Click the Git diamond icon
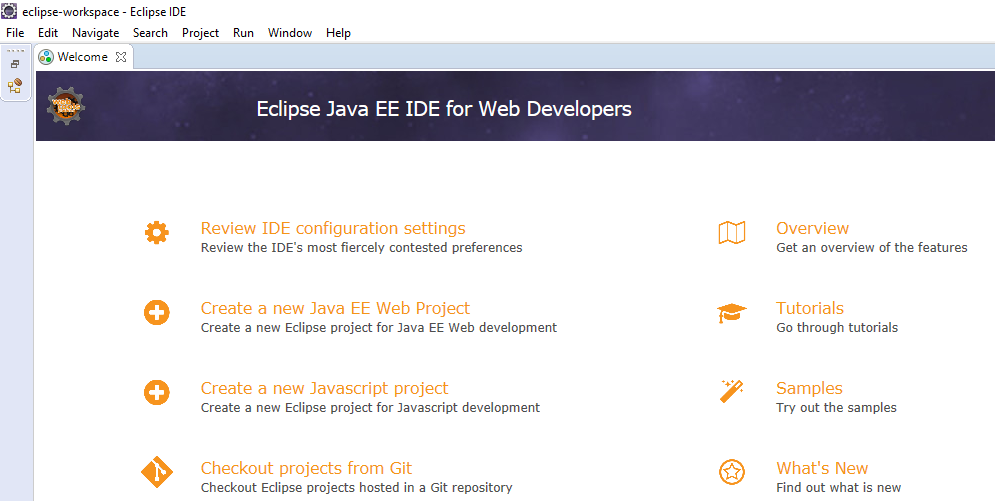This screenshot has width=995, height=501. point(157,472)
